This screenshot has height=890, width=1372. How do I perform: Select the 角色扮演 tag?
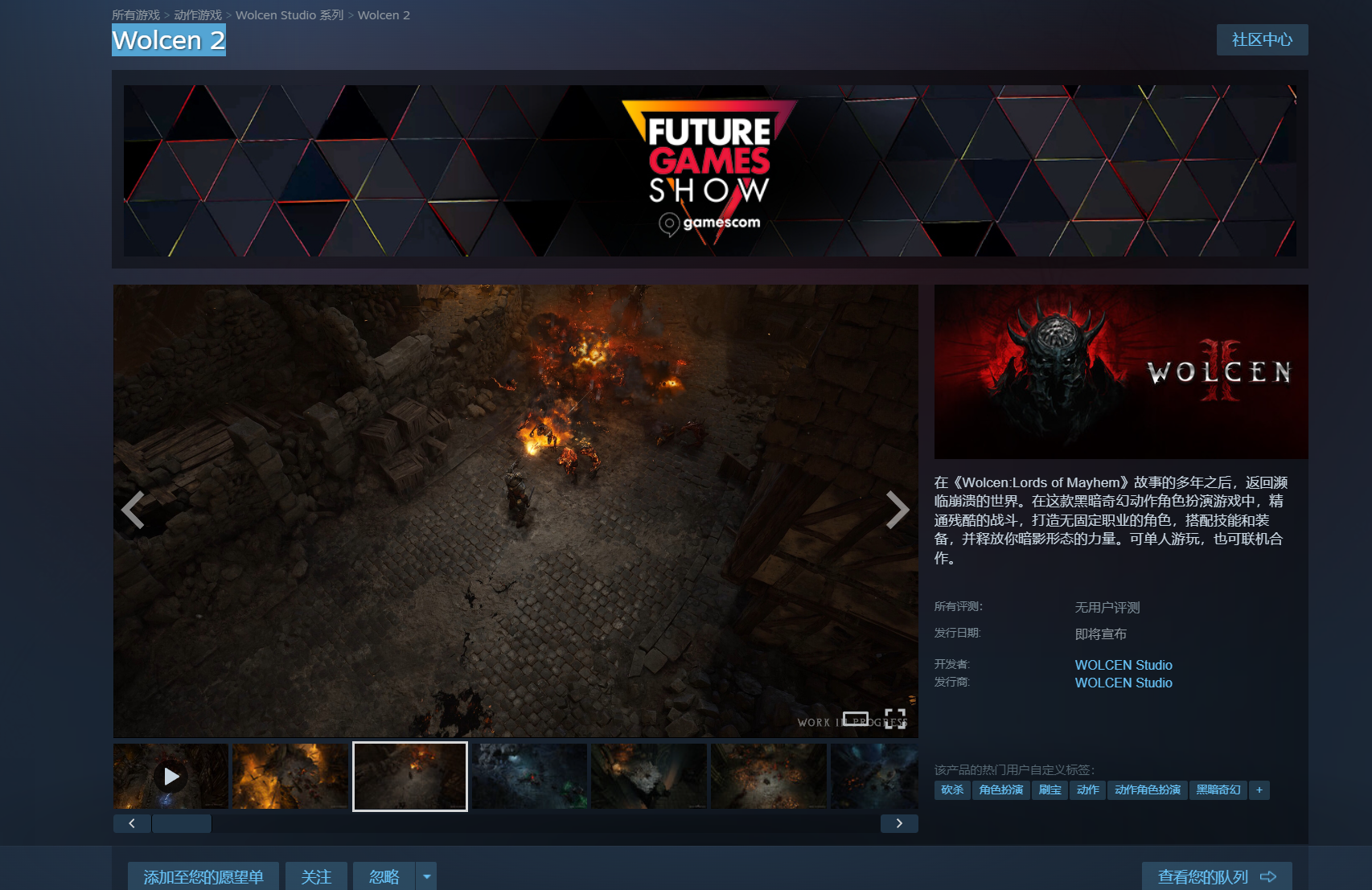click(1001, 790)
